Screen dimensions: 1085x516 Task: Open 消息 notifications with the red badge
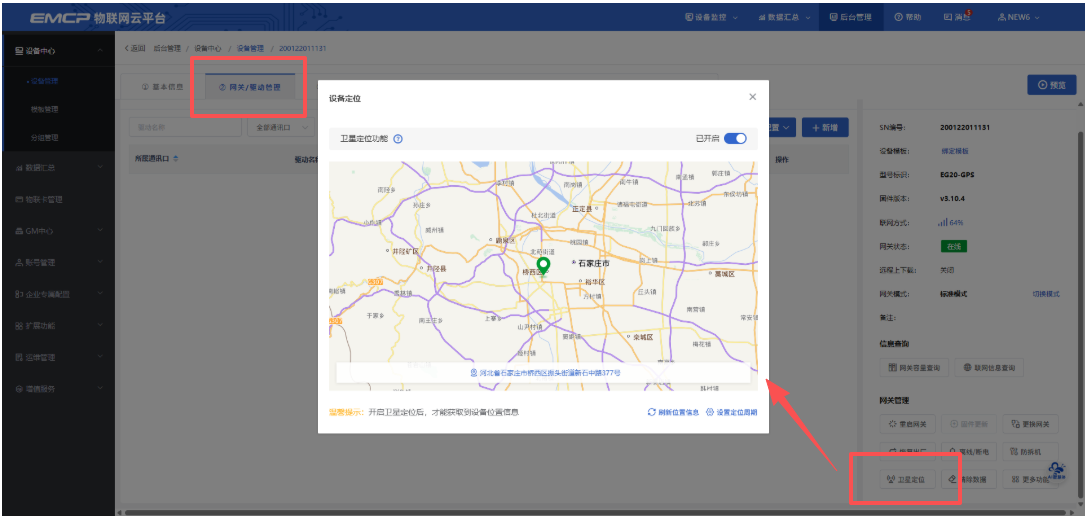(958, 17)
